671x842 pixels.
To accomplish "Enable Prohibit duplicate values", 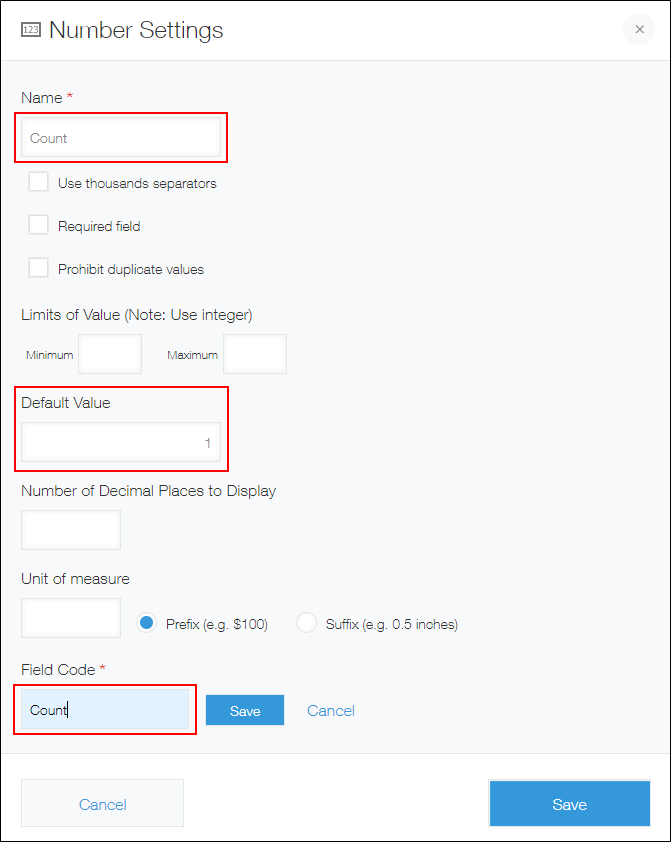I will [x=38, y=267].
